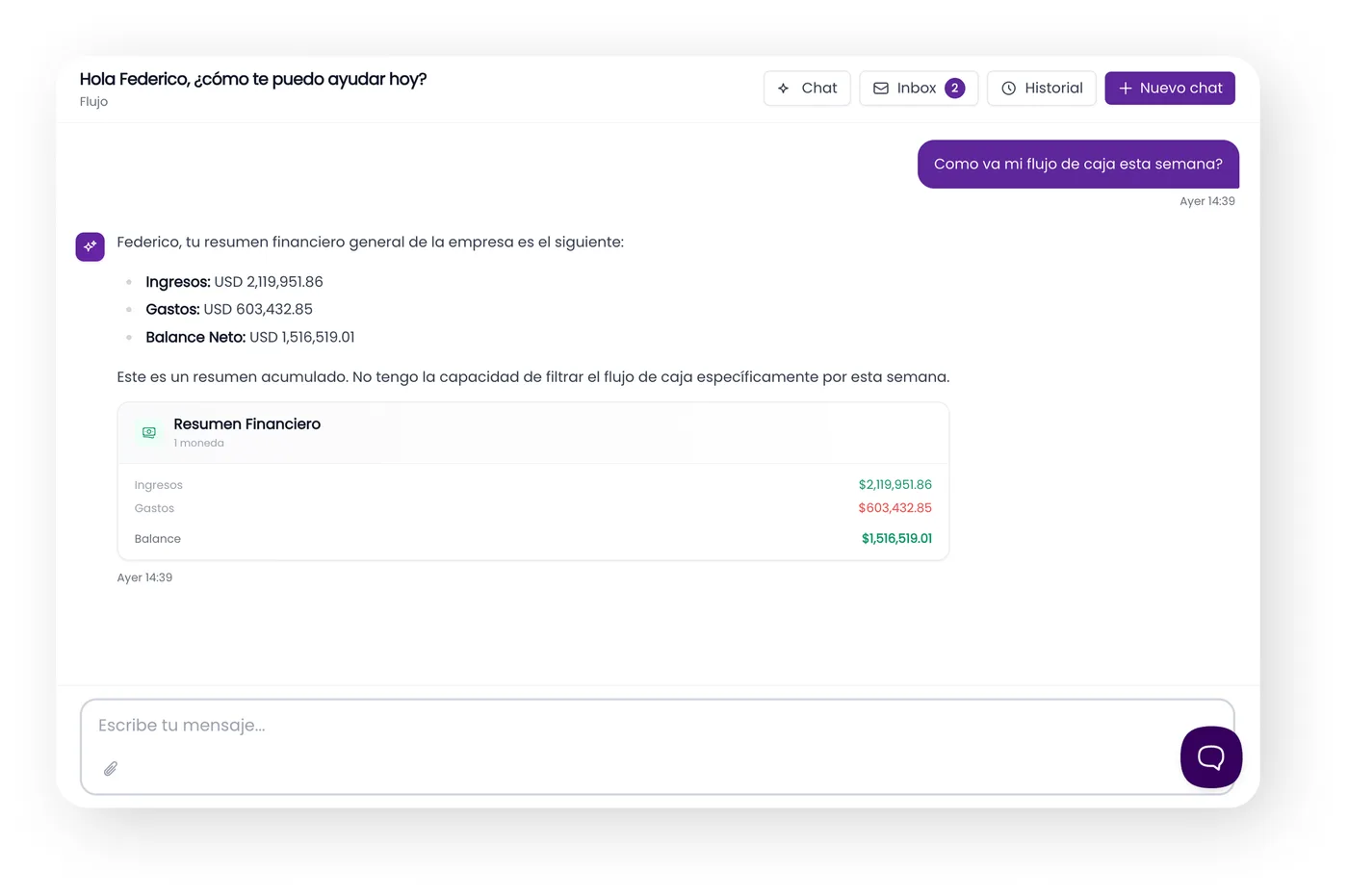Click the Ayer 14:39 timestamp under user message

(1207, 202)
